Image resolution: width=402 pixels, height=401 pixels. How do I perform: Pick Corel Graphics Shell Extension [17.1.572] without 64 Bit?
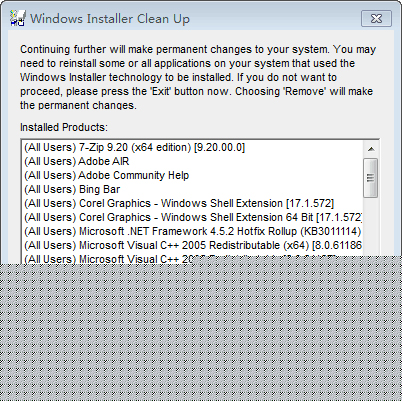pos(193,203)
